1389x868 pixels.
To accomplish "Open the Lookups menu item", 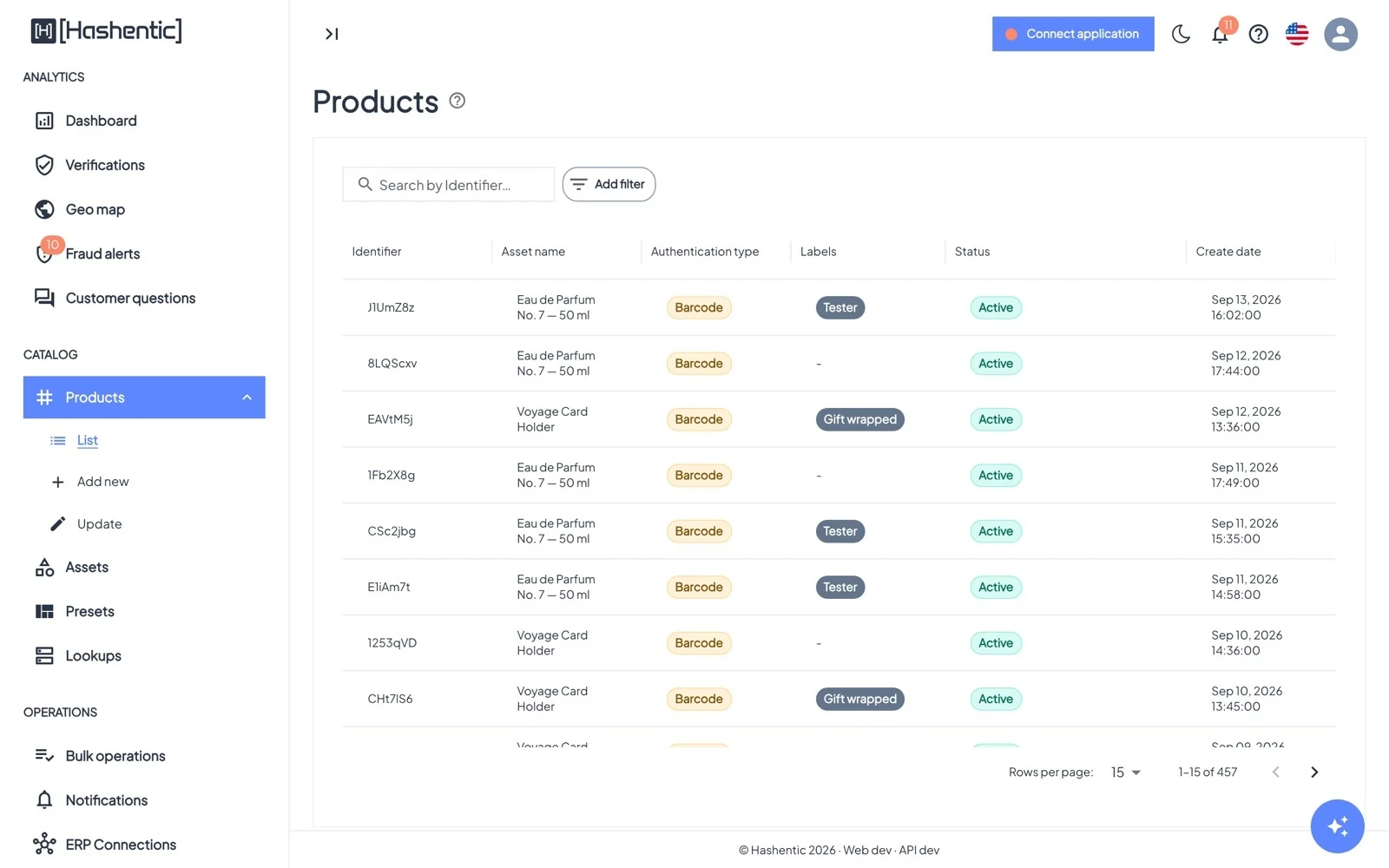I will coord(144,656).
